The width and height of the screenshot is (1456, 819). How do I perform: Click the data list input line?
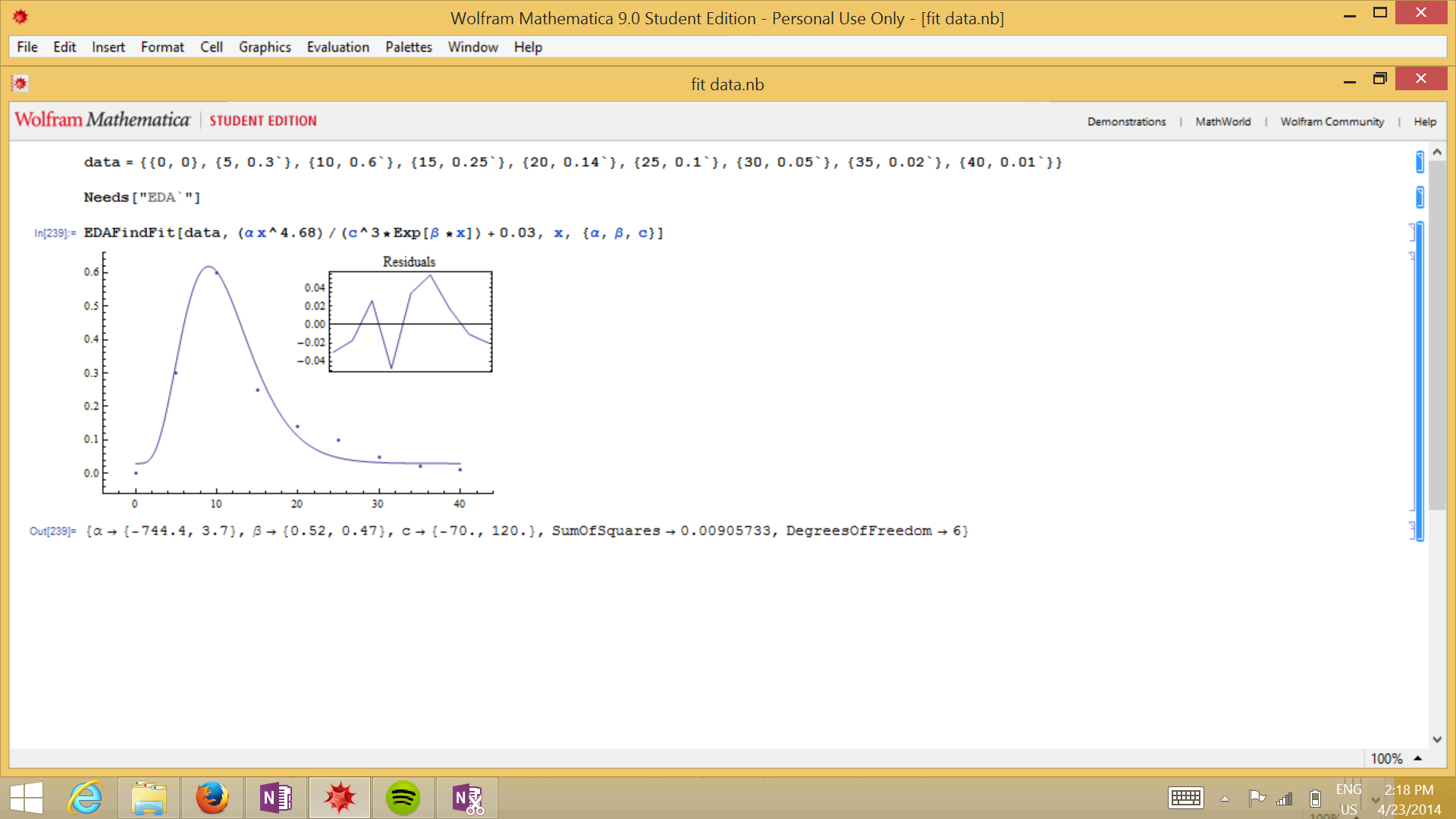click(573, 162)
